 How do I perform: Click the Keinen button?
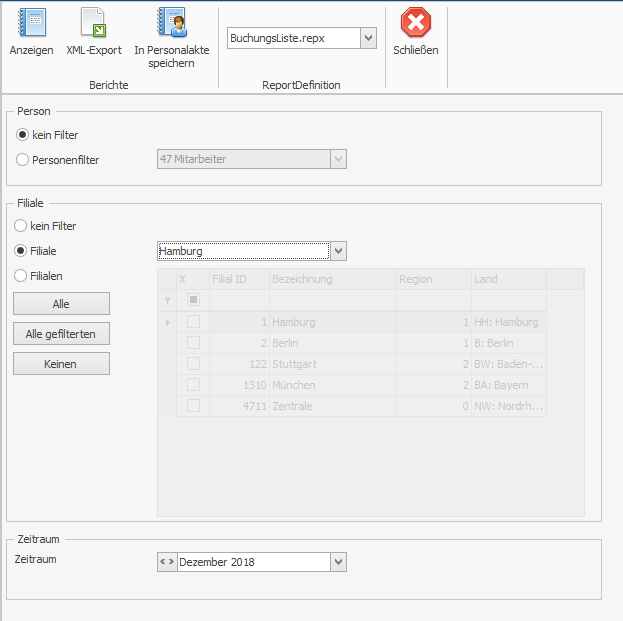coord(61,364)
